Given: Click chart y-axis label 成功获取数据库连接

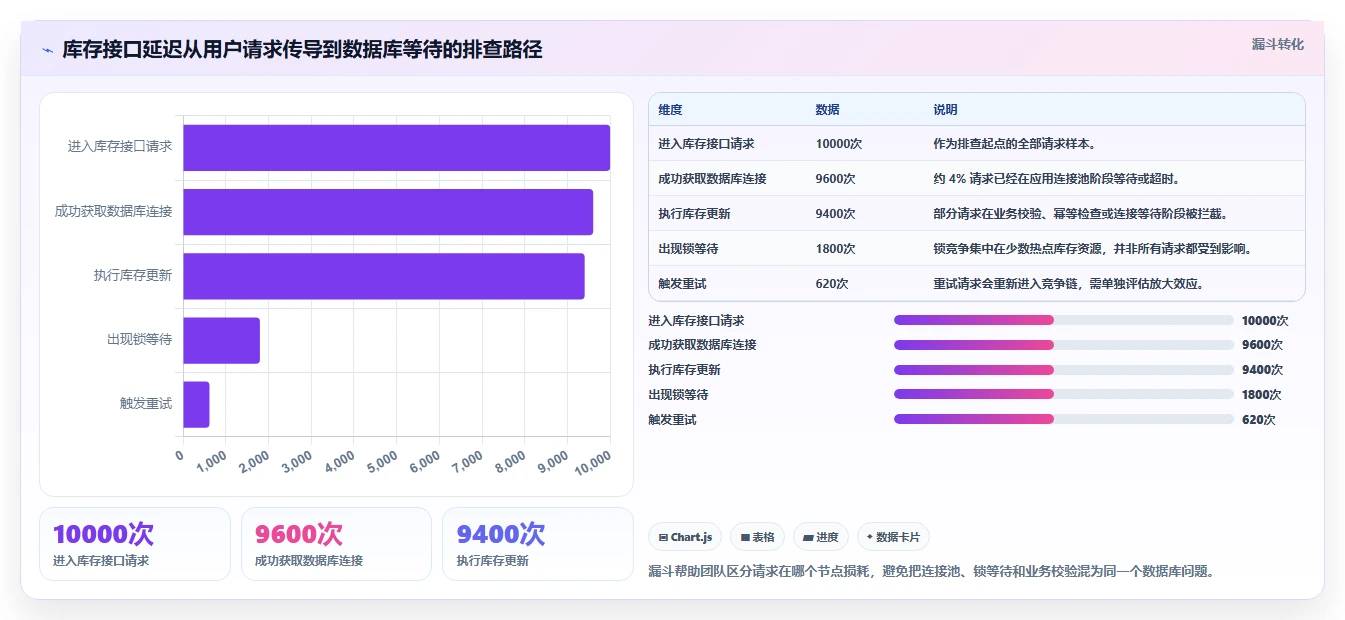Looking at the screenshot, I should [114, 211].
